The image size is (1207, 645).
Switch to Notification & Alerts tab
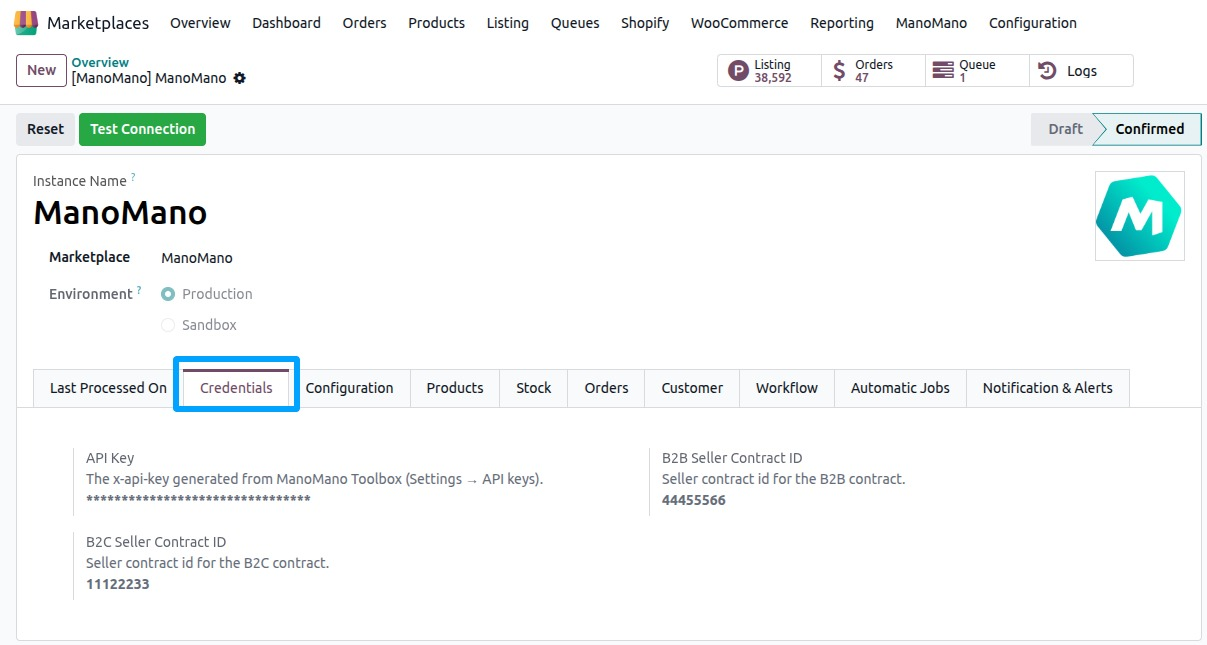click(x=1047, y=388)
